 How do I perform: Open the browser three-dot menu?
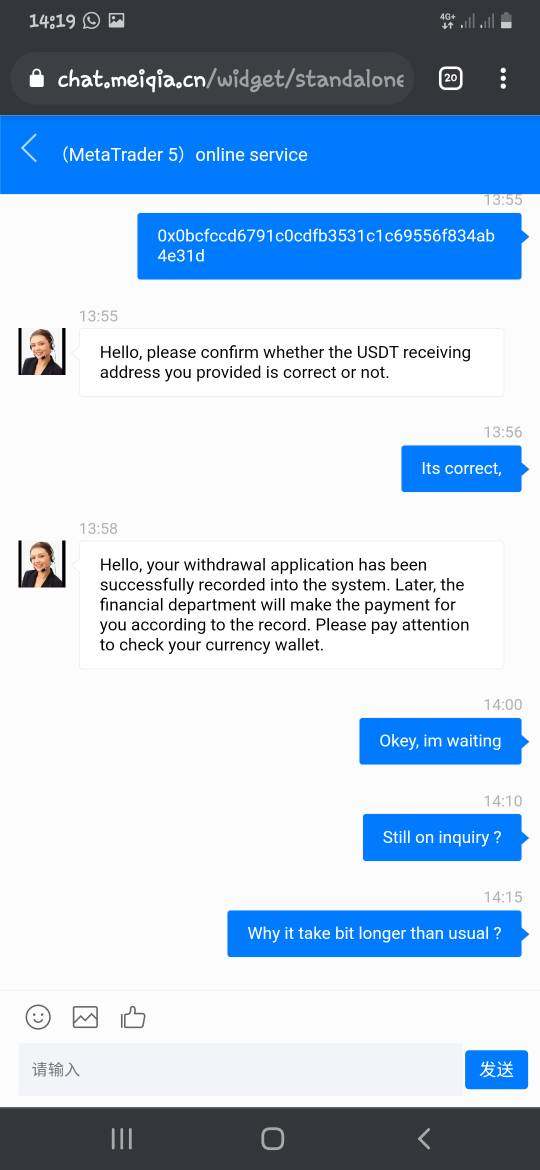click(503, 78)
